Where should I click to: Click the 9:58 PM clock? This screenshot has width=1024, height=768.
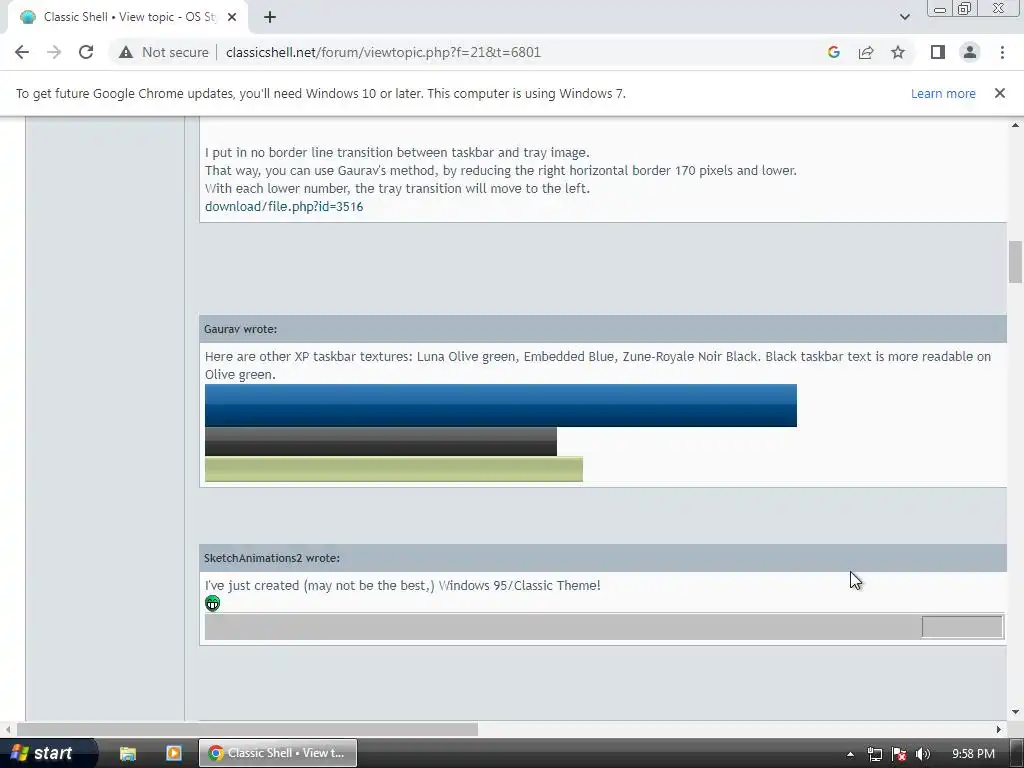(973, 754)
